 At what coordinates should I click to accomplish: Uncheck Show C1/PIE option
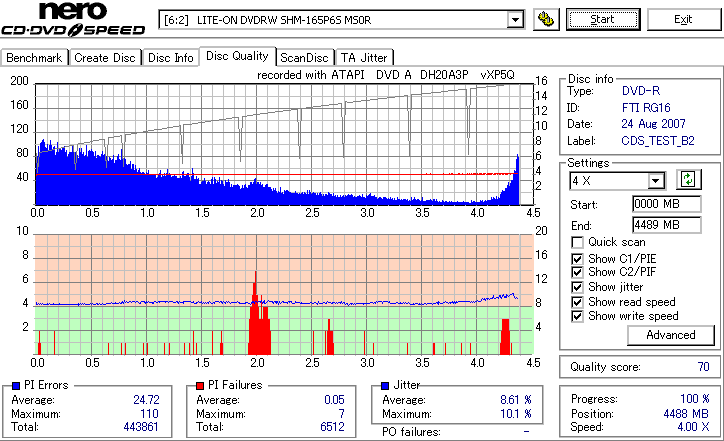click(x=577, y=259)
